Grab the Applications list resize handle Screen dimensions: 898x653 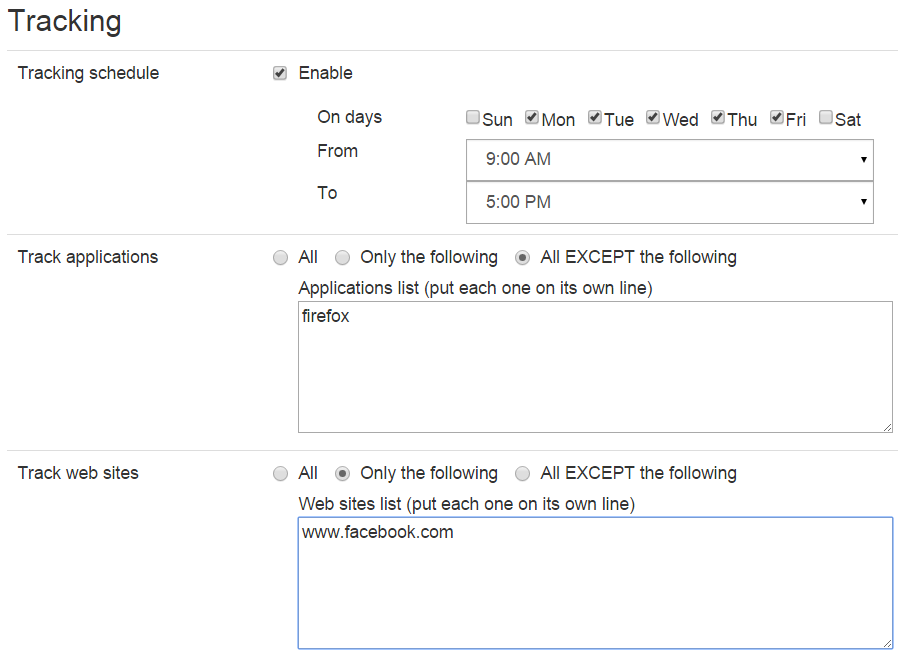pos(887,427)
